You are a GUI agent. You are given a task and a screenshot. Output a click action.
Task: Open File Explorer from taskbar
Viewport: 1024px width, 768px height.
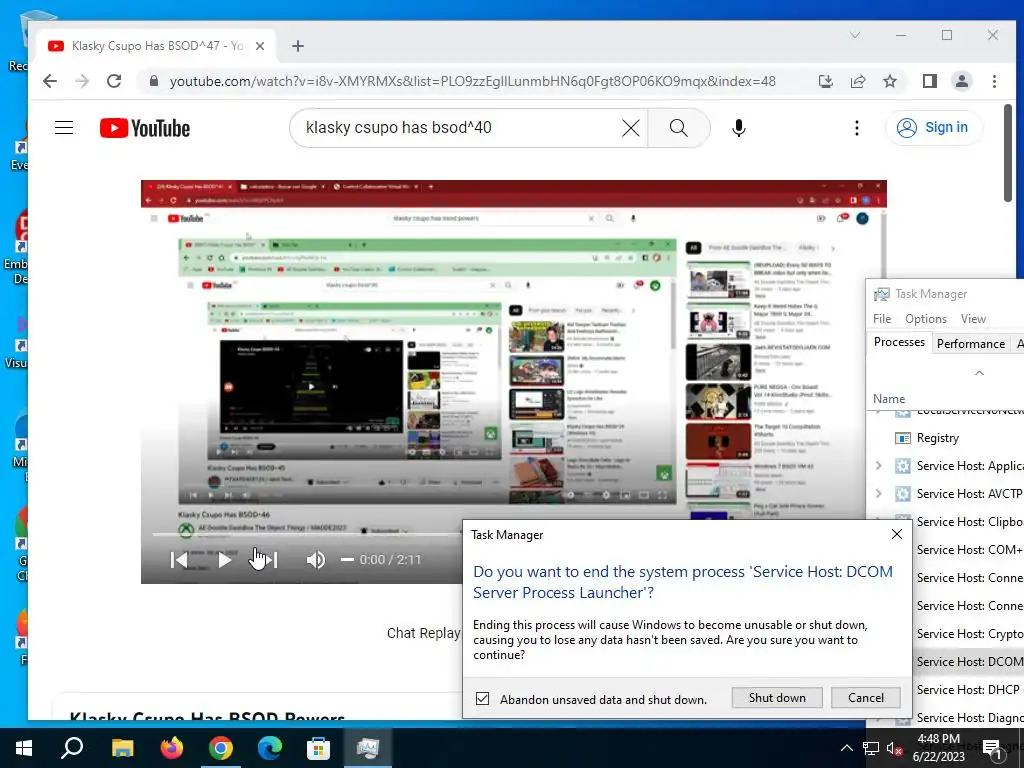coord(122,748)
